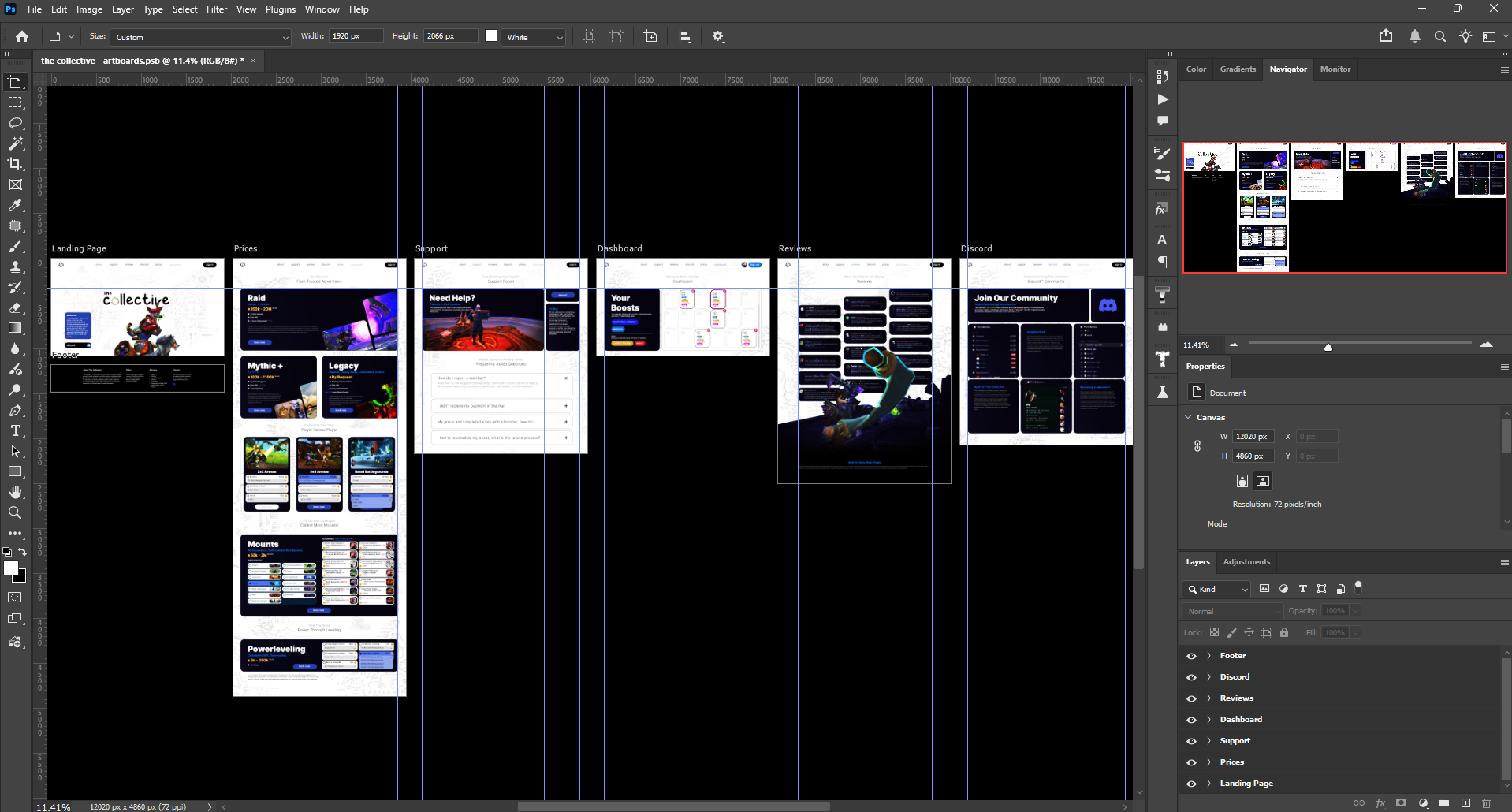1512x812 pixels.
Task: Select the Magic Wand tool
Action: point(15,143)
